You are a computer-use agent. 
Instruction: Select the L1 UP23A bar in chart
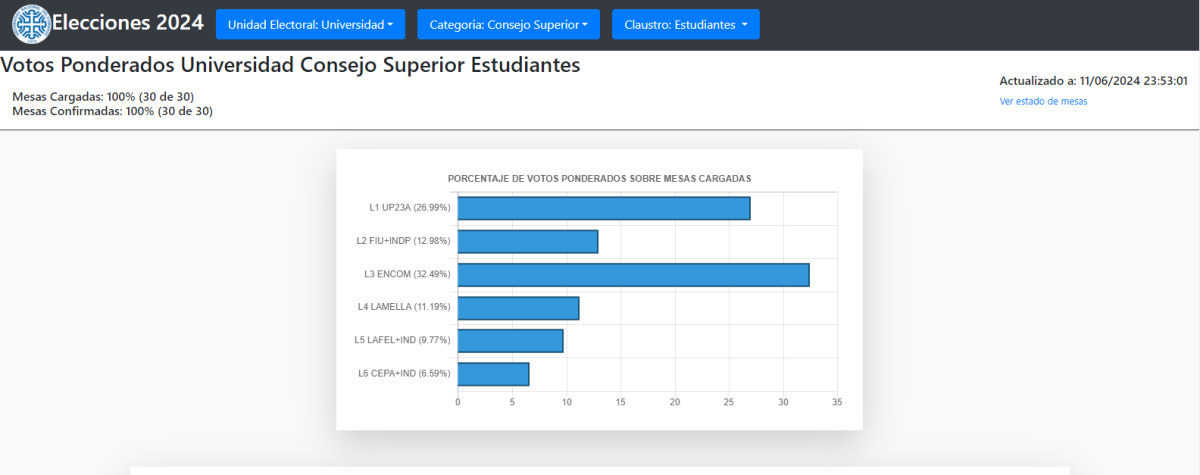[604, 208]
